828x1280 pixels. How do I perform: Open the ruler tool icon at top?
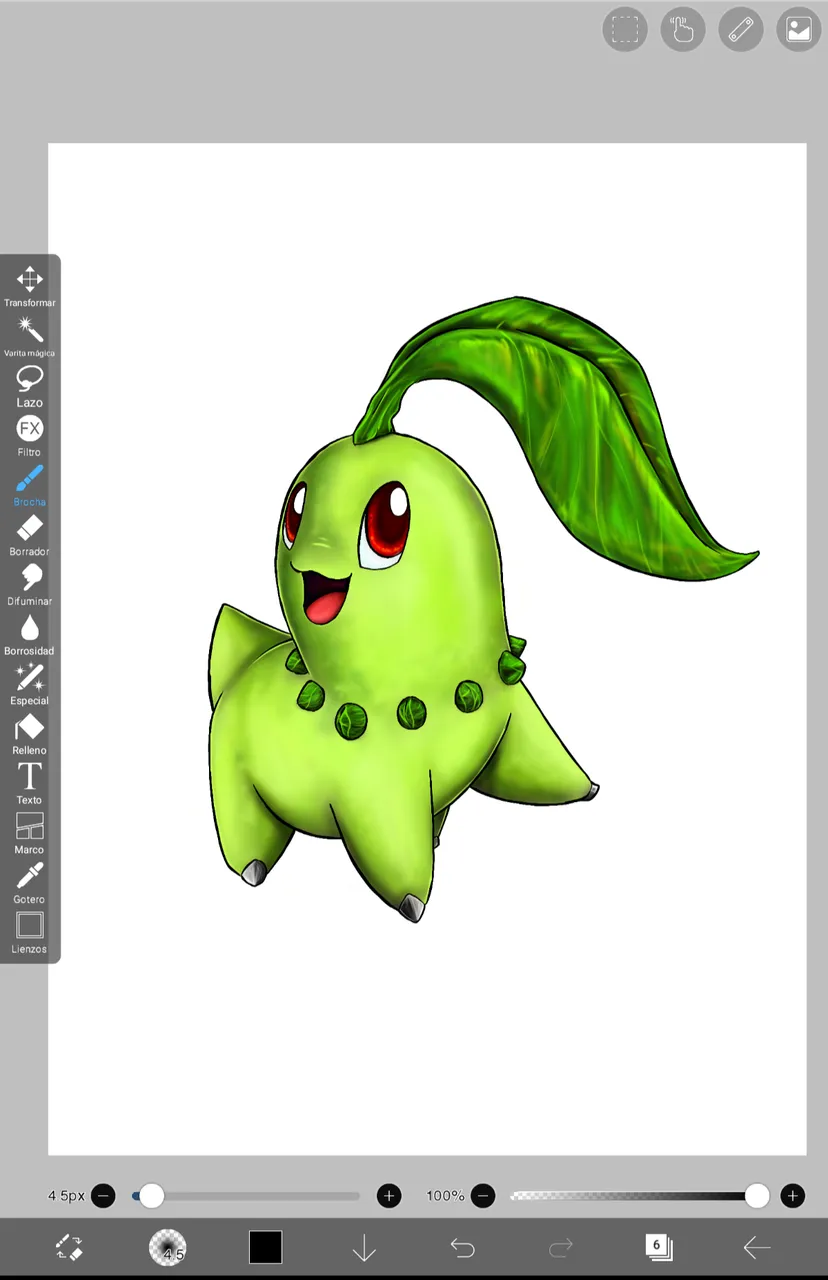coord(741,29)
